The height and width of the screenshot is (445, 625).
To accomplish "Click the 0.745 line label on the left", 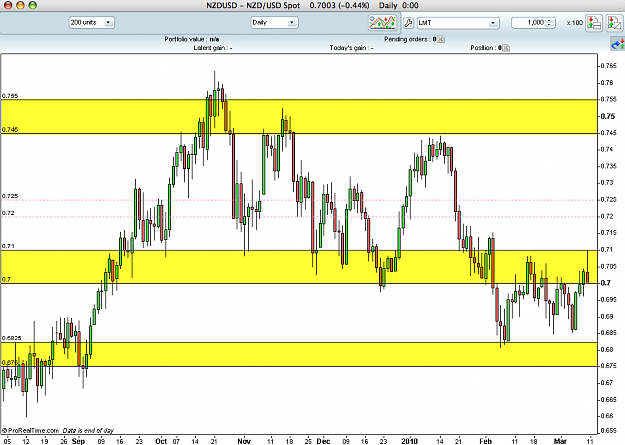I will tap(10, 130).
